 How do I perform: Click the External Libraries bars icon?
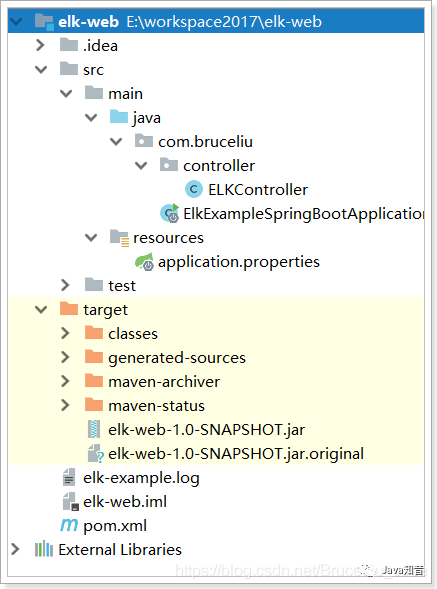point(44,549)
